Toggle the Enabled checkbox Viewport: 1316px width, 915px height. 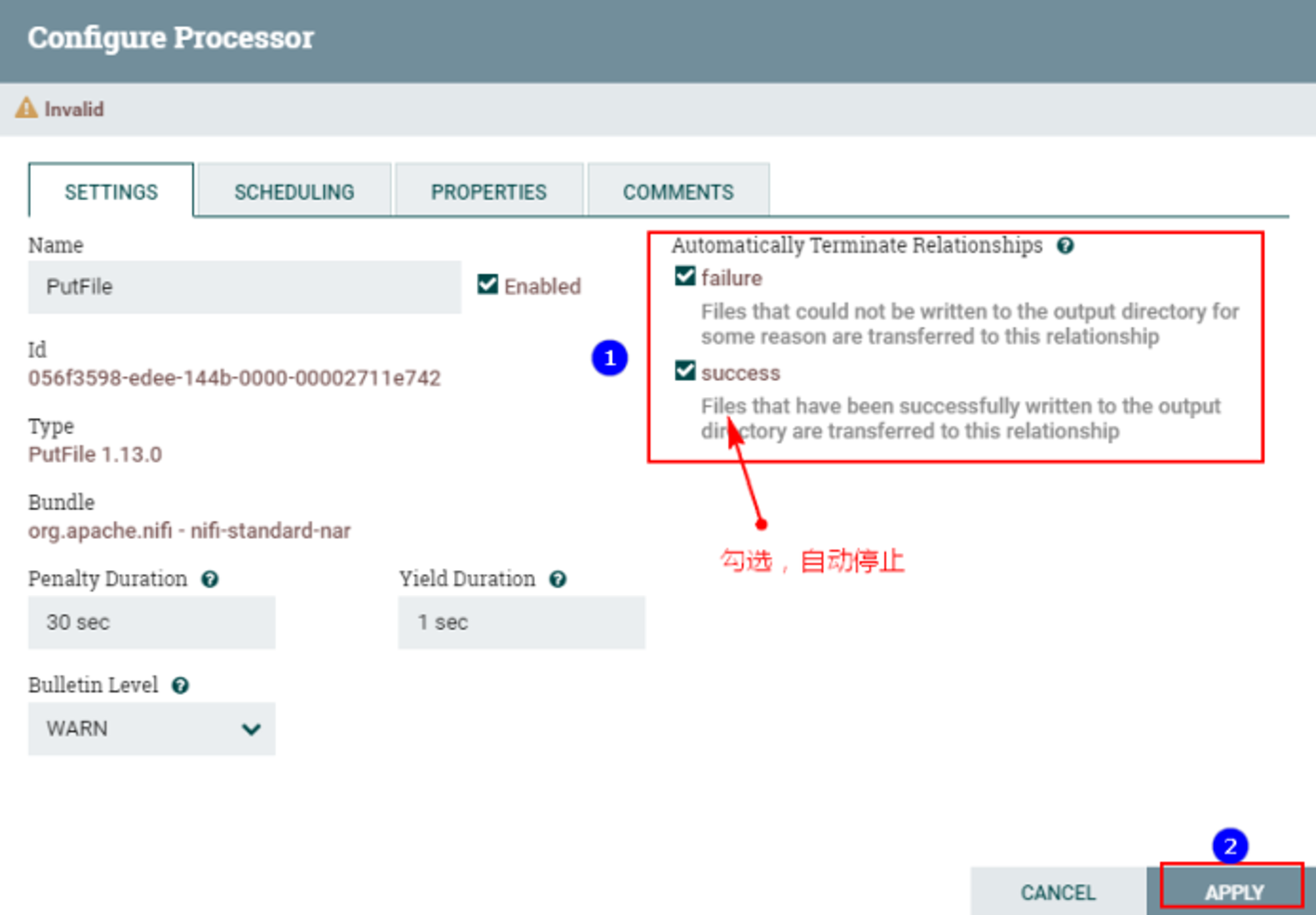(x=488, y=285)
